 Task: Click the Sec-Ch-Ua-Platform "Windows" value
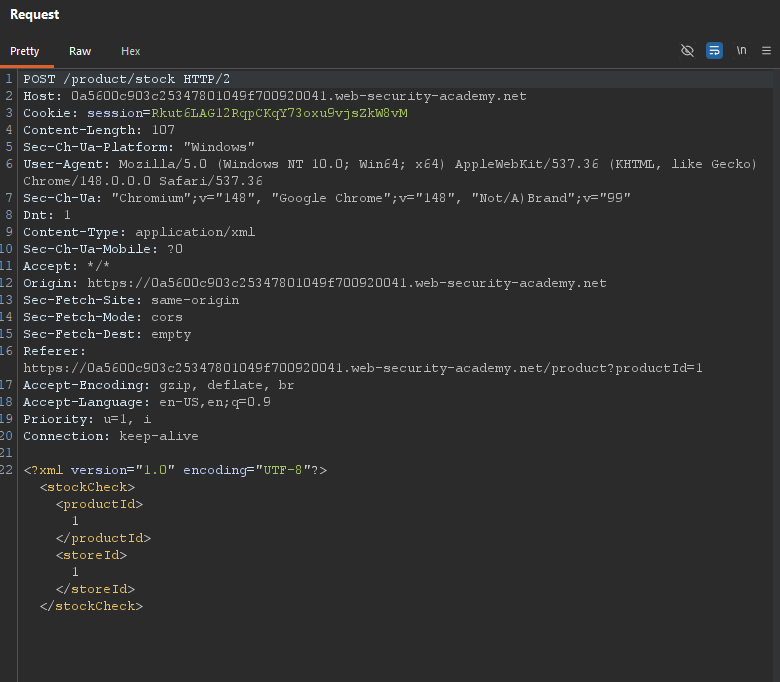click(x=219, y=147)
